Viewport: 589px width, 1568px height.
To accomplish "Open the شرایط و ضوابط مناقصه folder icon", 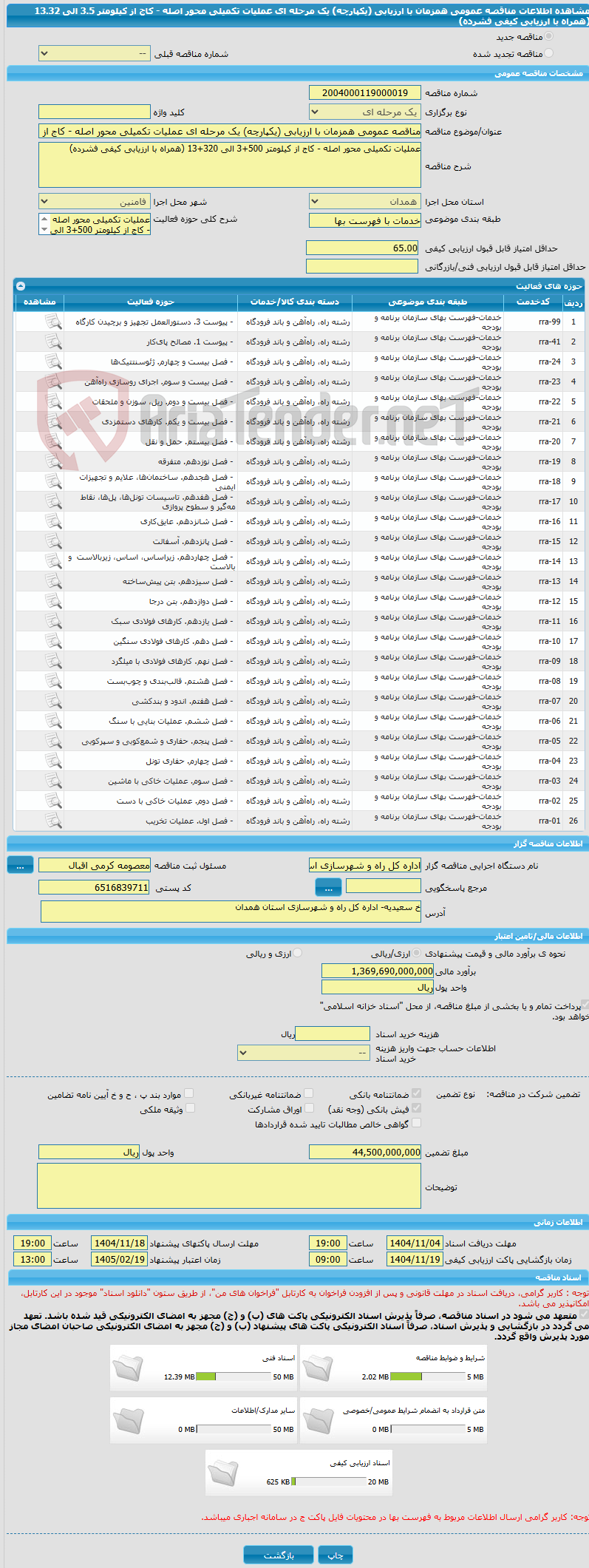I will pyautogui.click(x=318, y=1368).
